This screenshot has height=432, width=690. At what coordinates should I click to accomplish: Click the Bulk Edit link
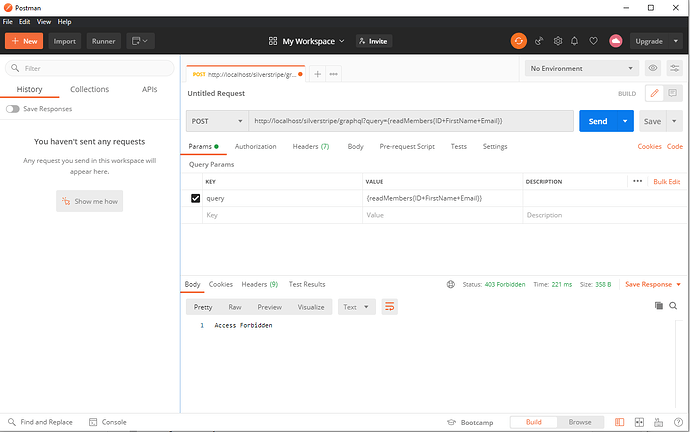click(666, 182)
